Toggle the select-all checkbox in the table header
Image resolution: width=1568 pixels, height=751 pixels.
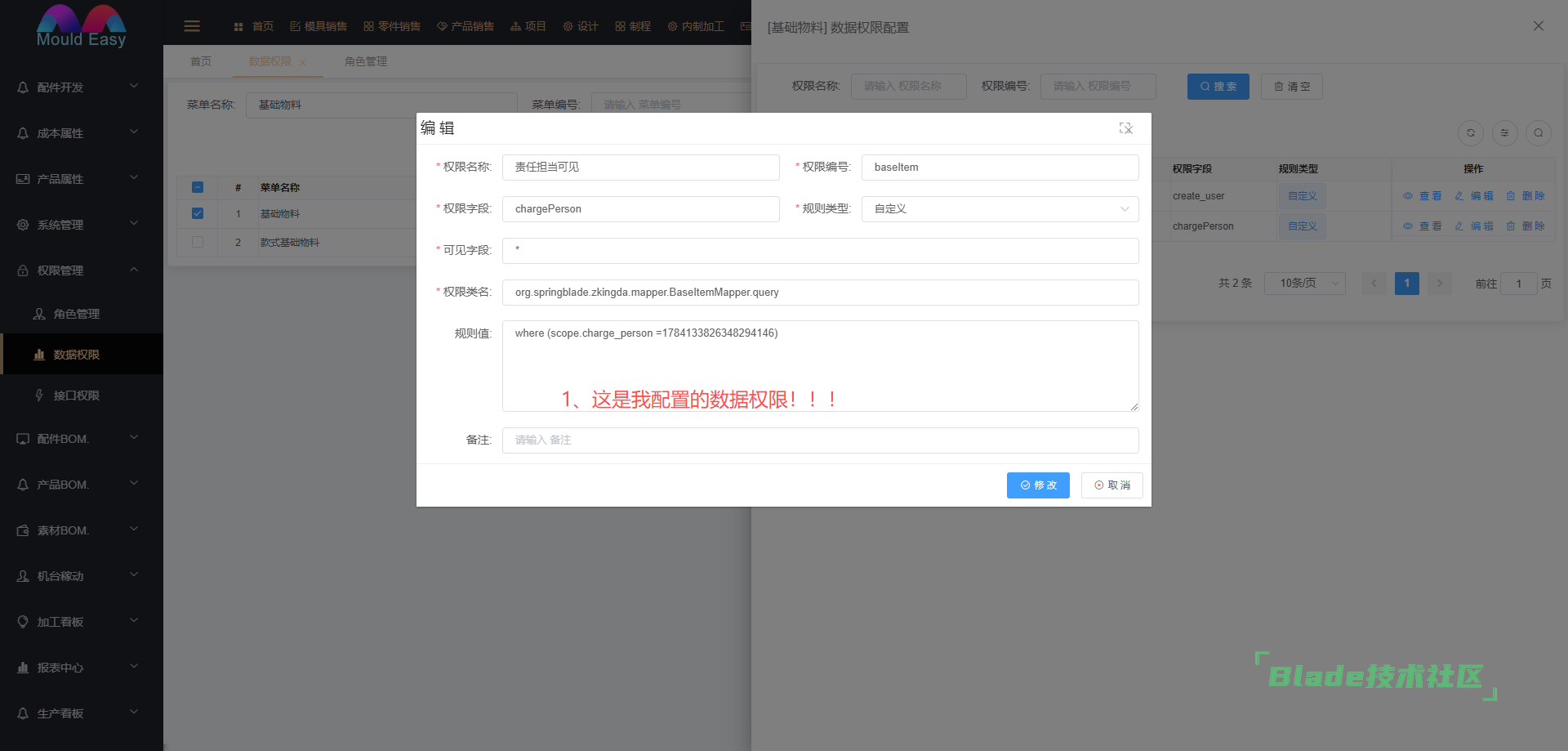pyautogui.click(x=197, y=186)
